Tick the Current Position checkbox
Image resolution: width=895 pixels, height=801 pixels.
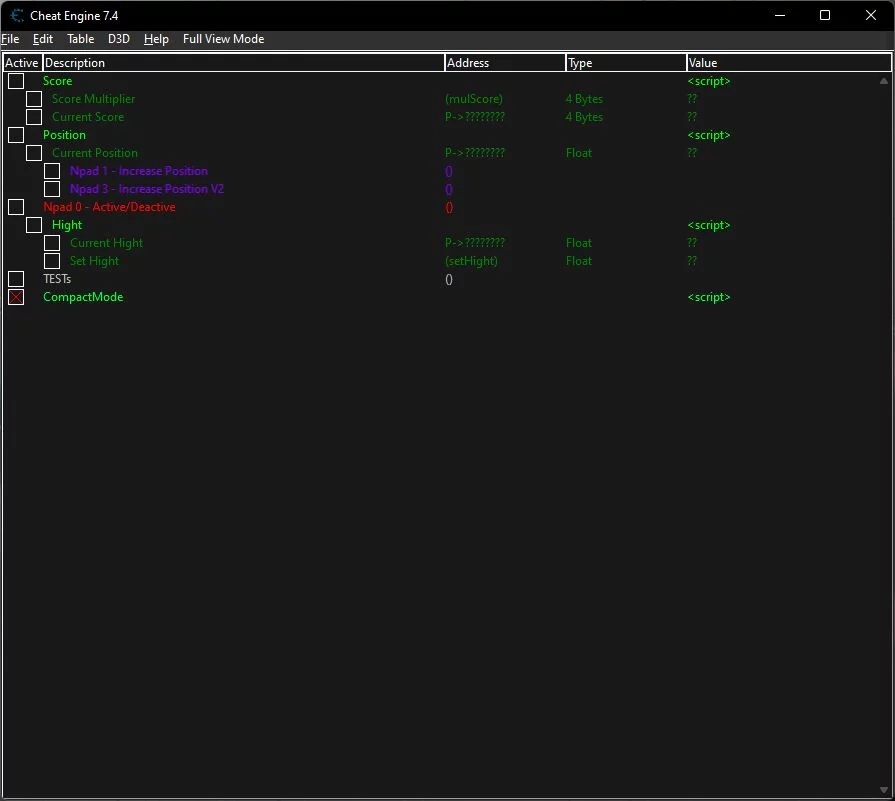point(34,153)
